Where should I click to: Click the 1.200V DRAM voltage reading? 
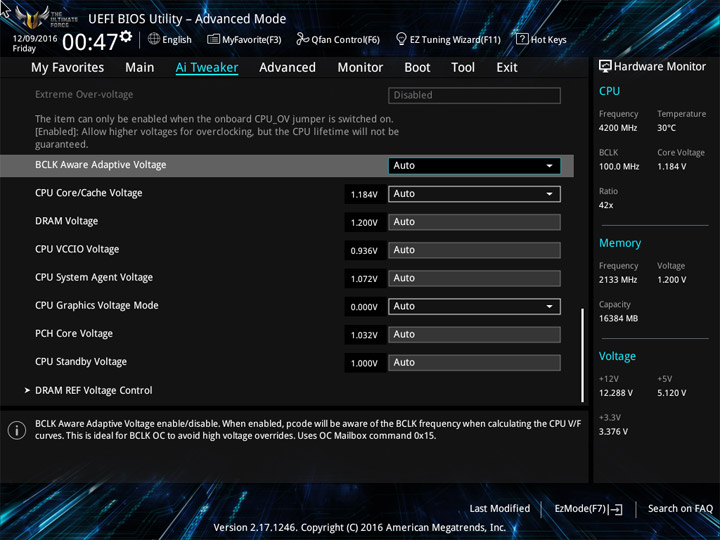(365, 222)
